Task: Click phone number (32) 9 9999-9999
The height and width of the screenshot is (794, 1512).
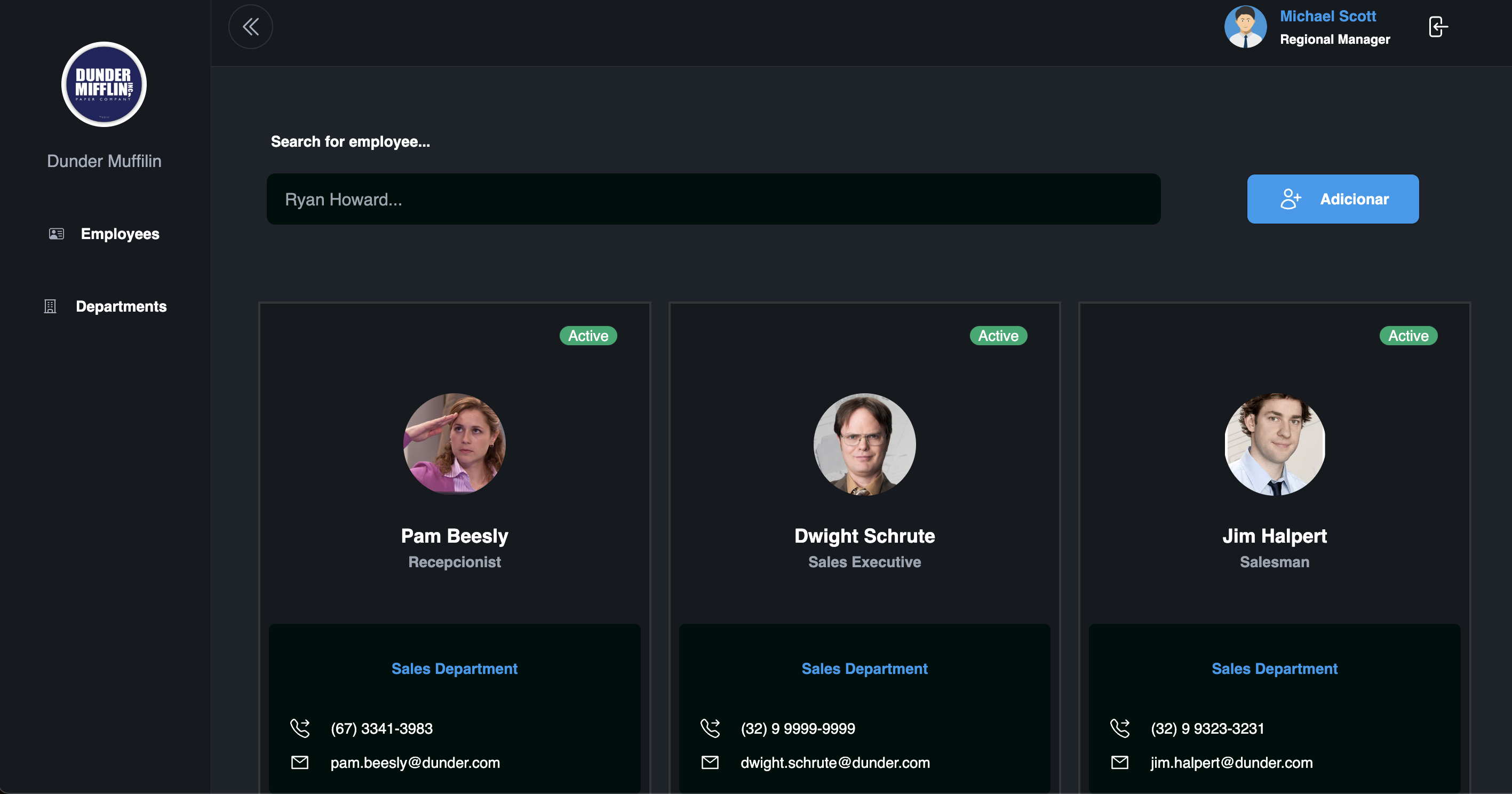Action: pos(798,728)
